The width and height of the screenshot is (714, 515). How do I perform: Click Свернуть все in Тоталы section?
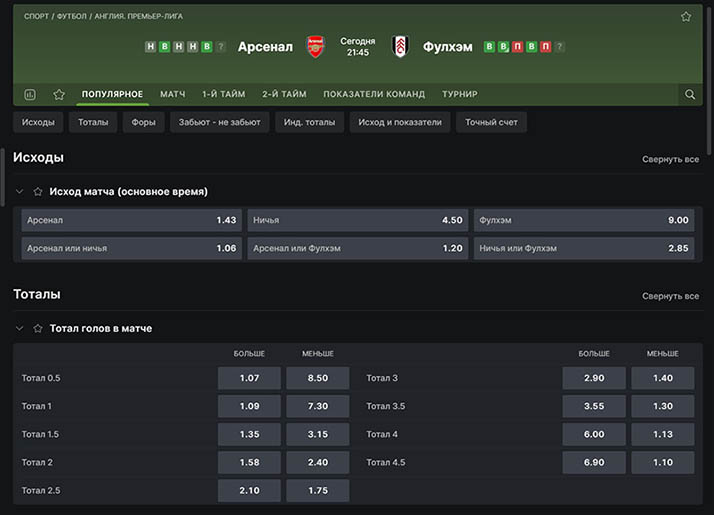pyautogui.click(x=670, y=296)
